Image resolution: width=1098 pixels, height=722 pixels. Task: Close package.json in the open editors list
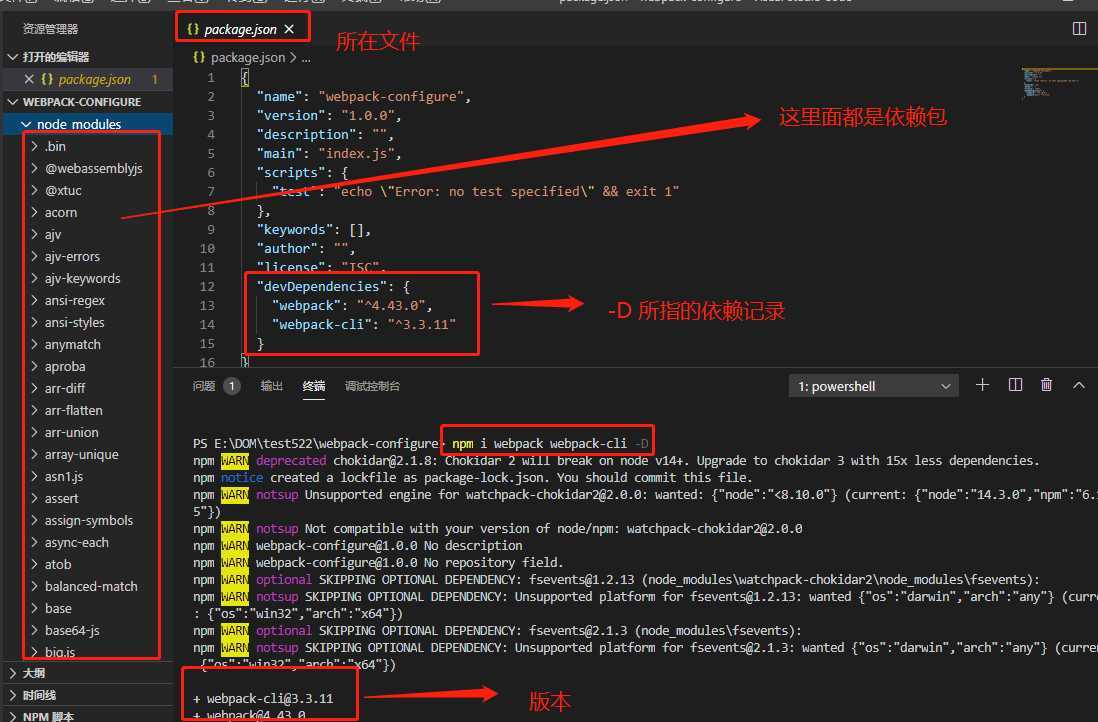[29, 79]
